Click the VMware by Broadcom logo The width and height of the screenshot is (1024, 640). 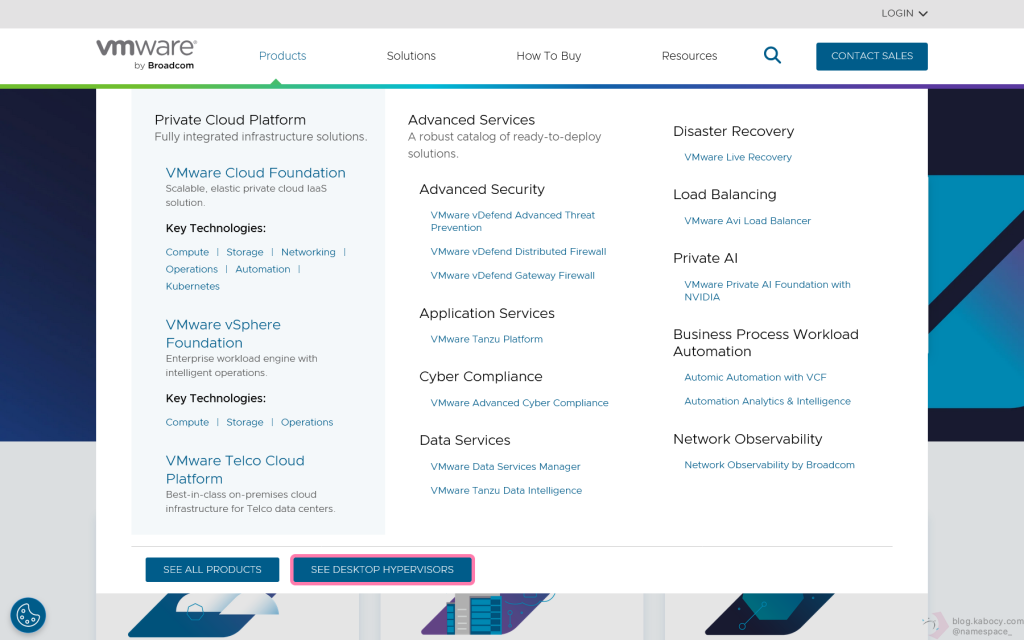click(146, 55)
